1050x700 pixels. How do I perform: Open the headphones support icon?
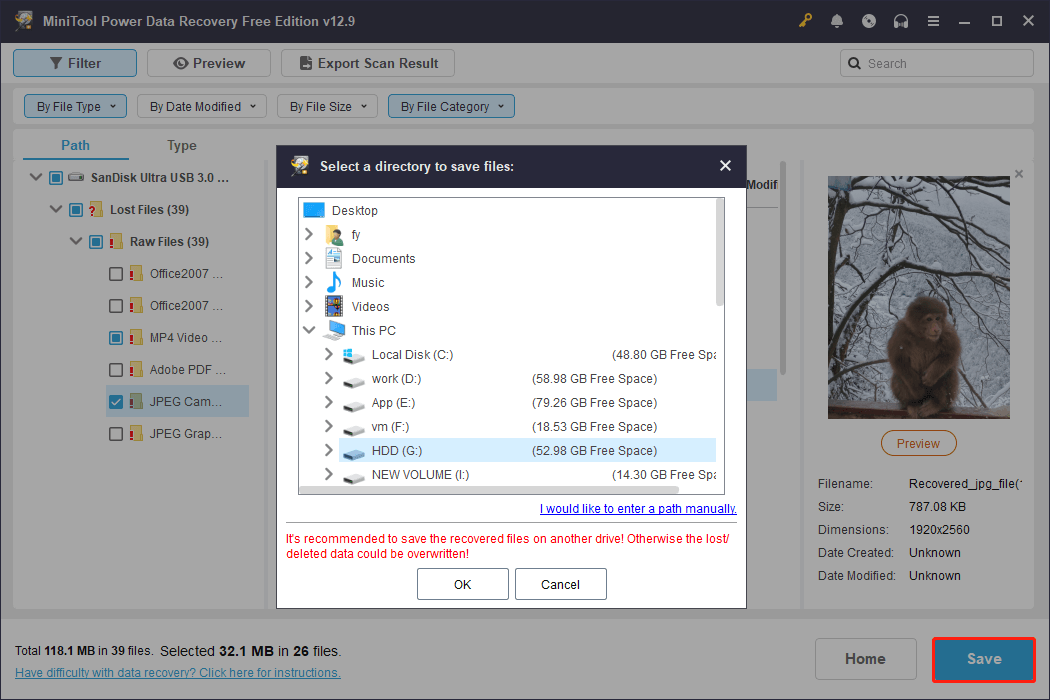pyautogui.click(x=901, y=21)
